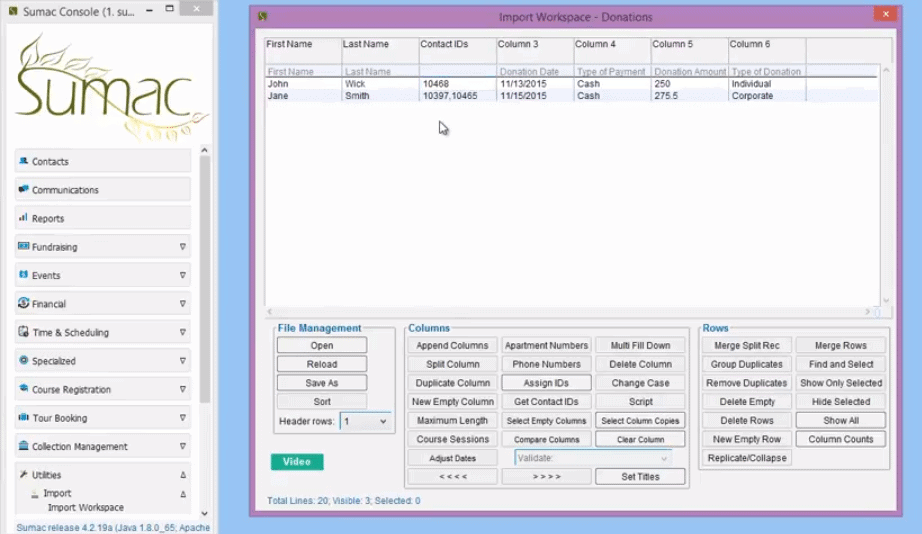Expand the Course Registration arrow
The height and width of the screenshot is (534, 922).
[182, 389]
